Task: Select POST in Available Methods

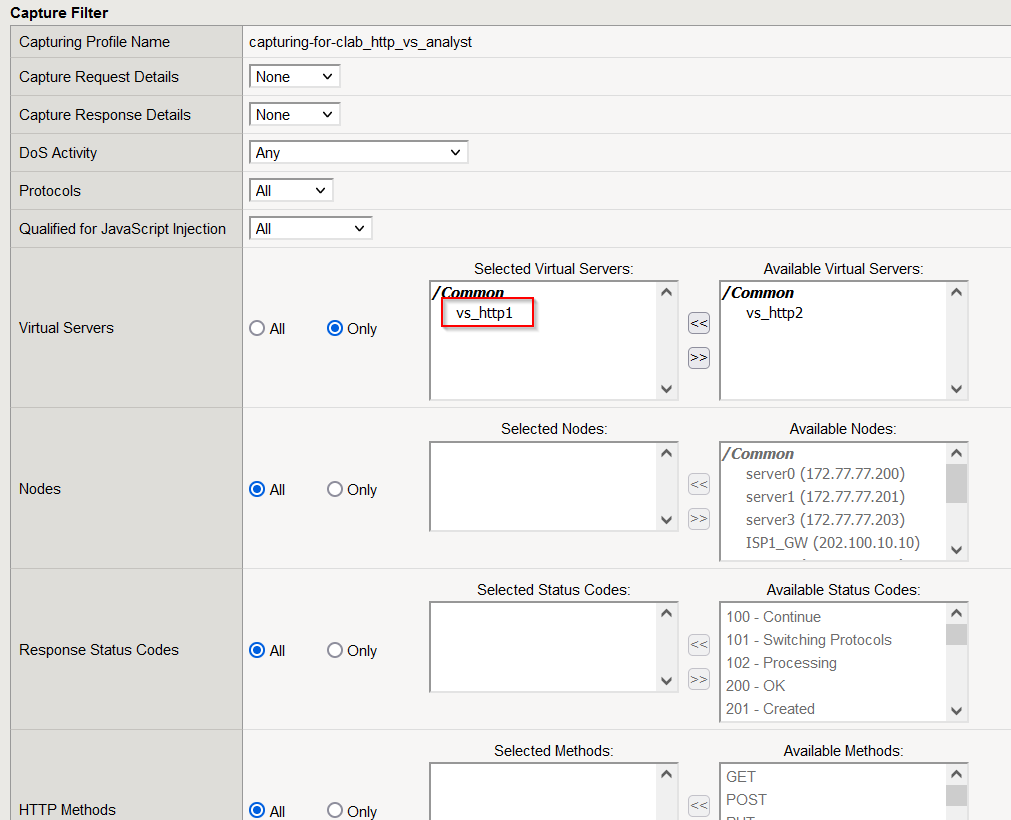Action: [x=746, y=800]
